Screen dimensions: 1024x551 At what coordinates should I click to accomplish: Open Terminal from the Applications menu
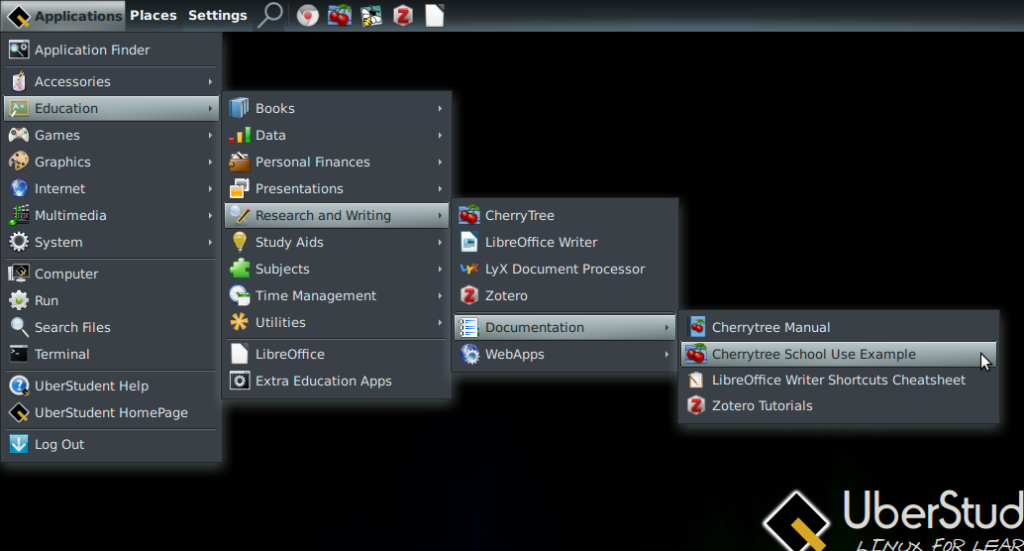pos(62,354)
